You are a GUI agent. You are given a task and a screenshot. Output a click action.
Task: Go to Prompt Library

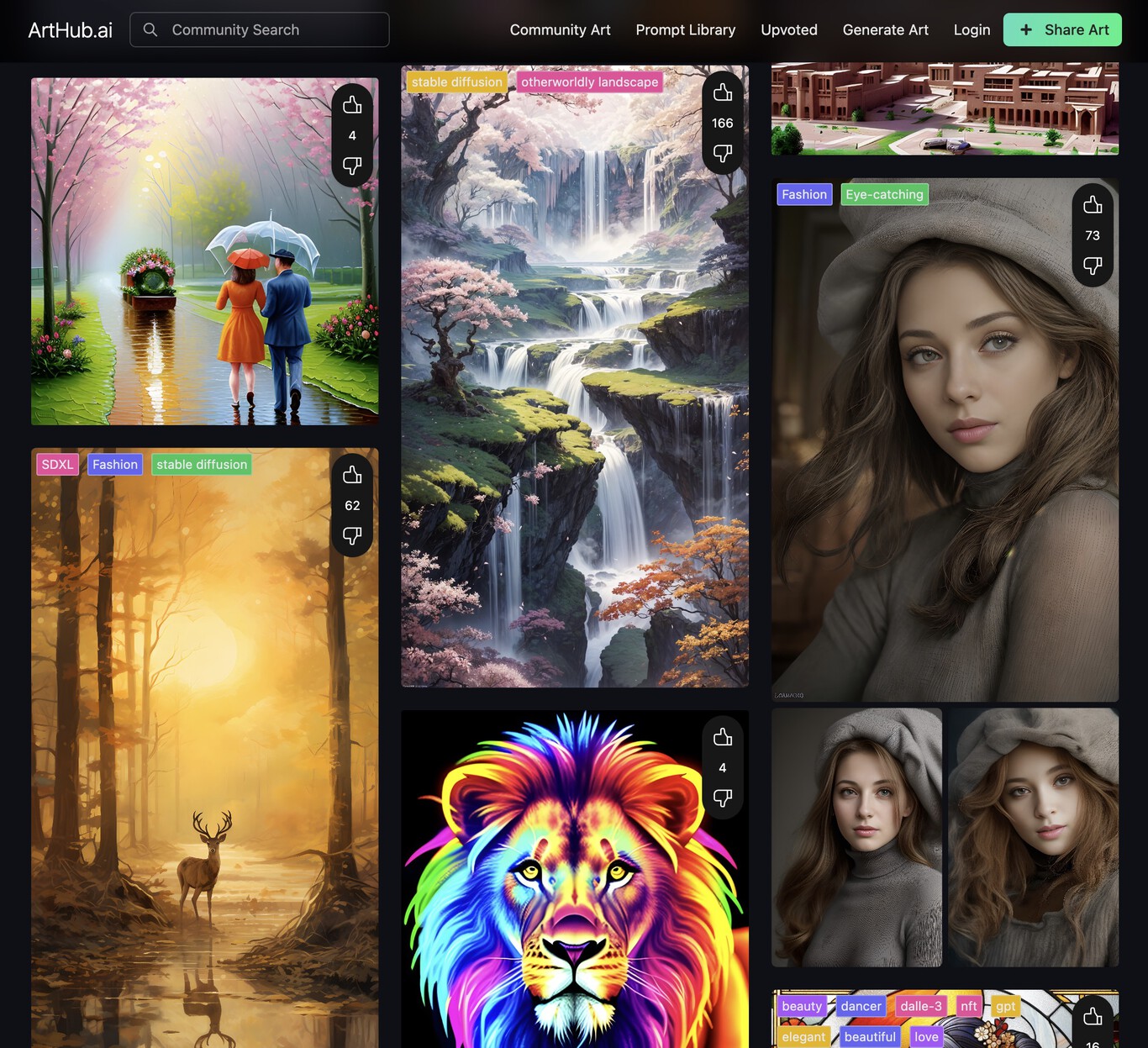tap(685, 29)
